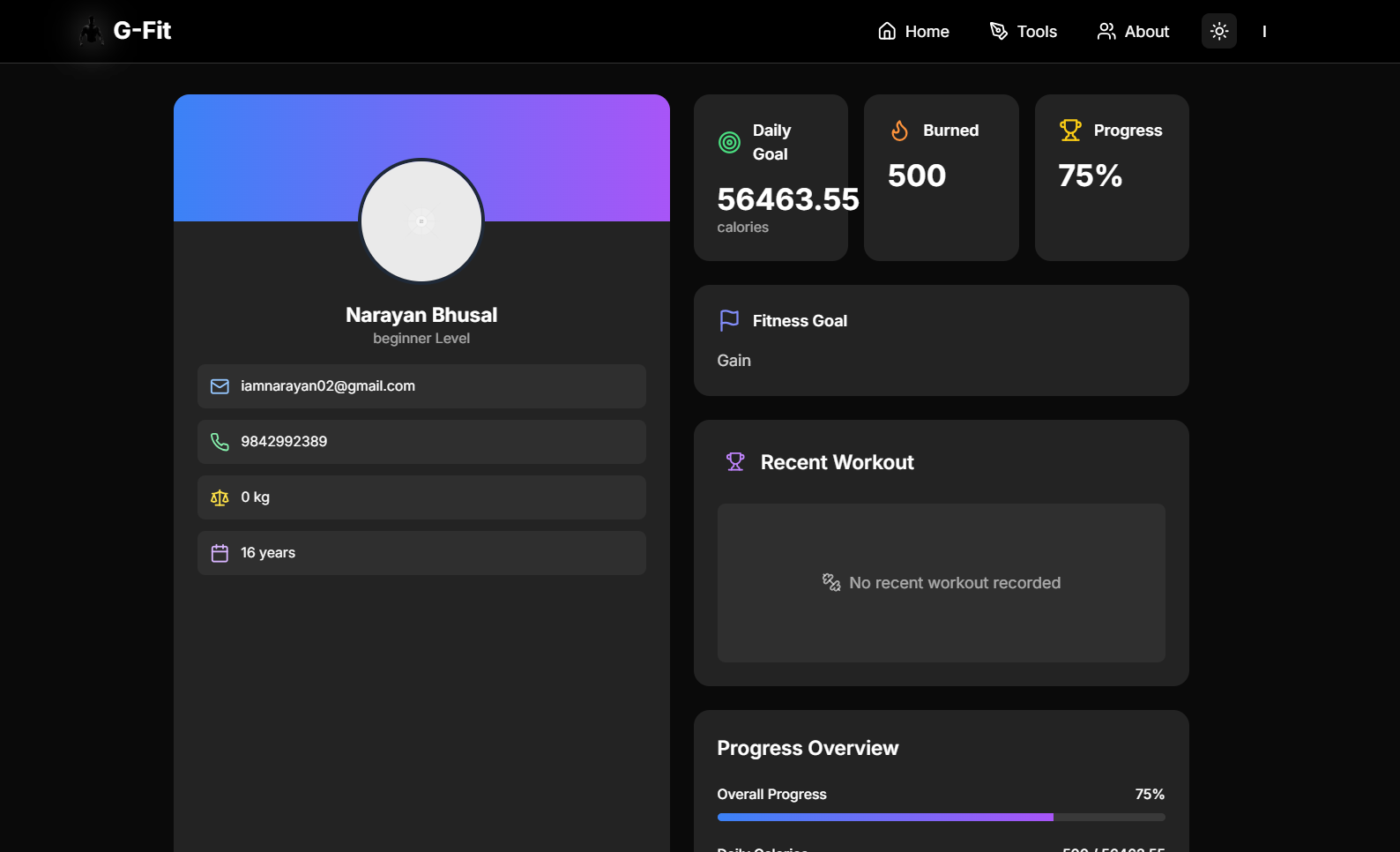The height and width of the screenshot is (852, 1400).
Task: Click the Recent Workout trophy icon
Action: click(x=735, y=462)
